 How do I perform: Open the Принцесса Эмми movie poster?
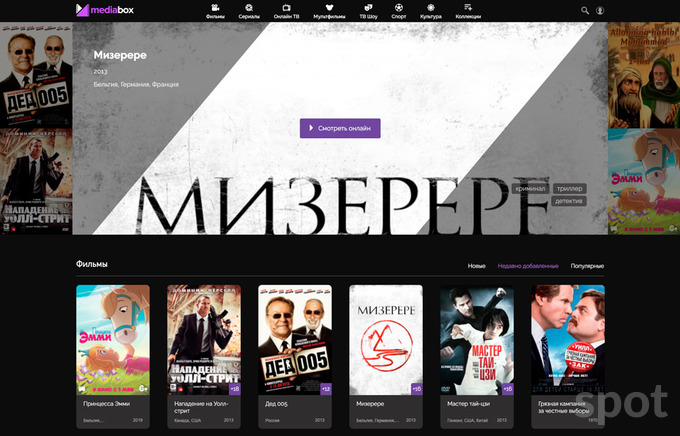coord(113,340)
